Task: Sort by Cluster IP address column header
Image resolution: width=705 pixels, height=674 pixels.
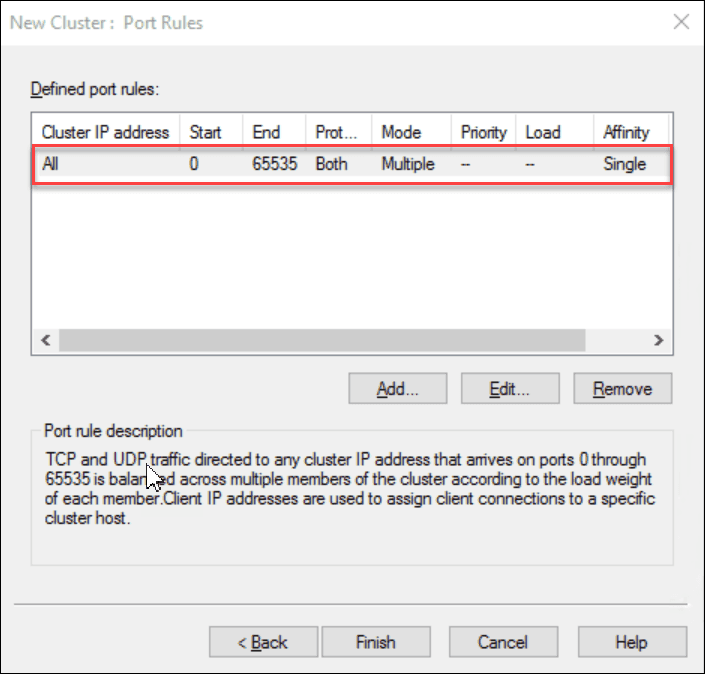Action: point(106,132)
